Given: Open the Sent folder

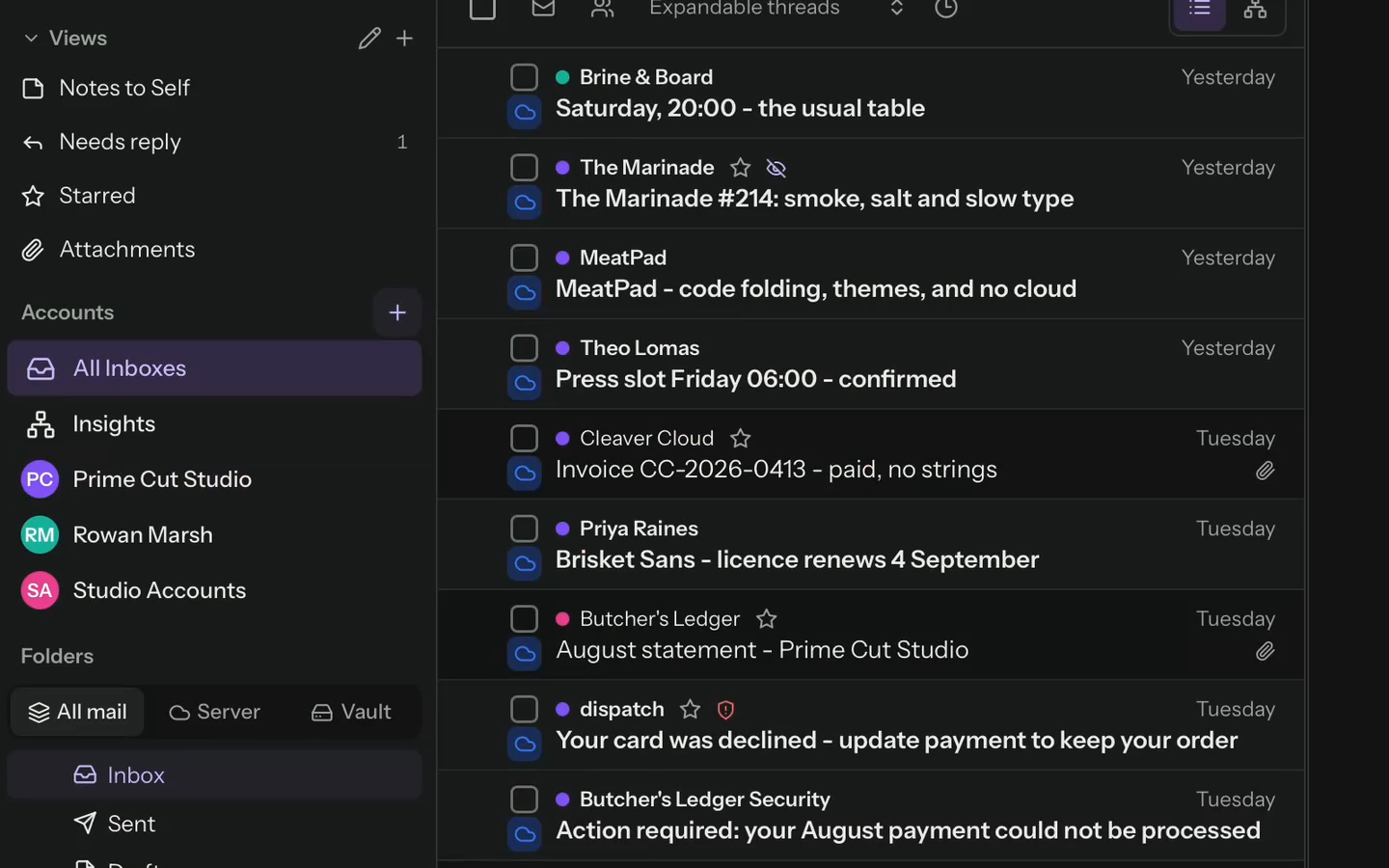Looking at the screenshot, I should pyautogui.click(x=214, y=824).
